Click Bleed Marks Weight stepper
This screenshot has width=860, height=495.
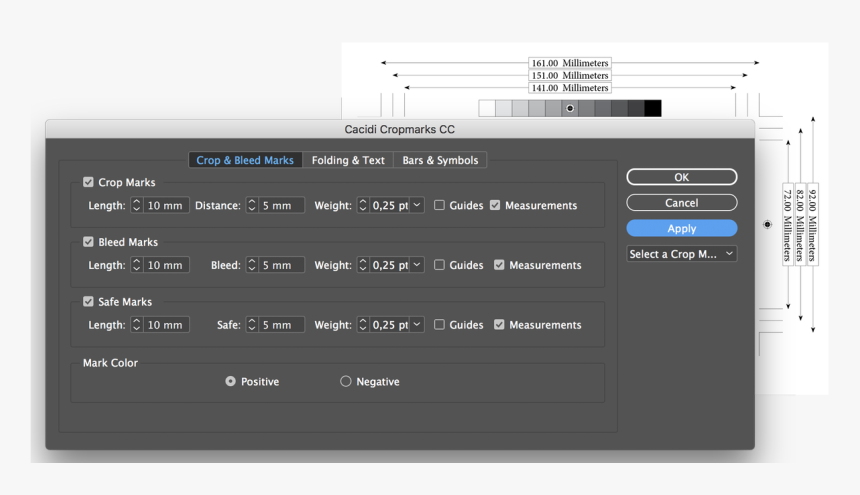coord(363,265)
